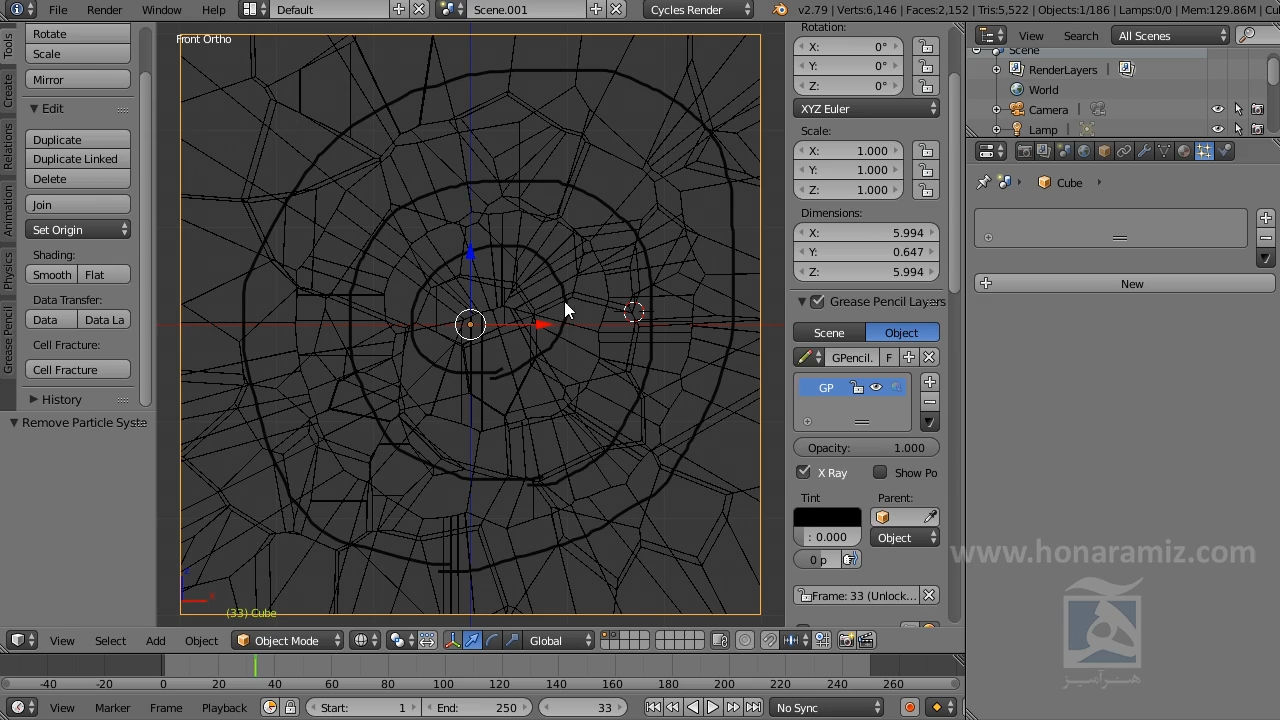Image resolution: width=1280 pixels, height=720 pixels.
Task: Open the XYZ Euler rotation mode dropdown
Action: [867, 108]
